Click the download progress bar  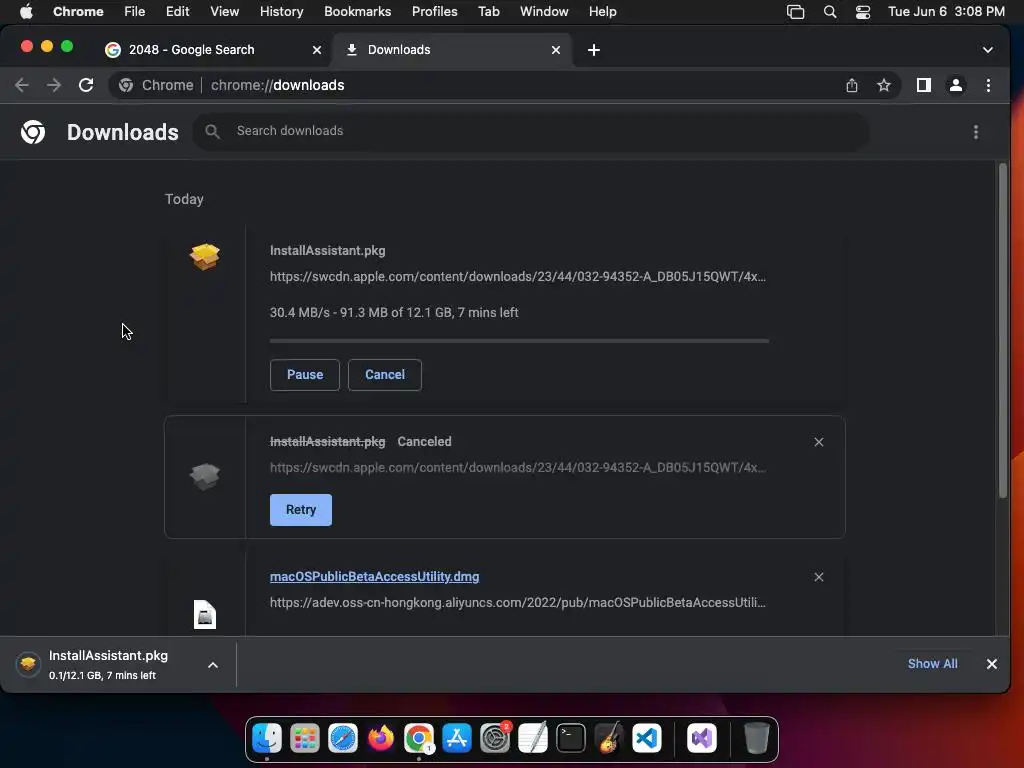(x=519, y=341)
